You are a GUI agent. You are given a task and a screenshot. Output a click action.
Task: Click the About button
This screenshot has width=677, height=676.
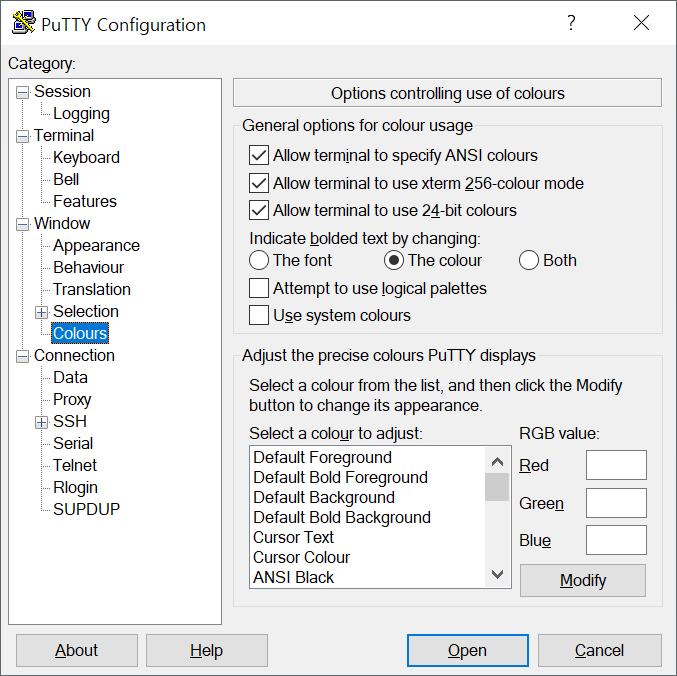(77, 650)
